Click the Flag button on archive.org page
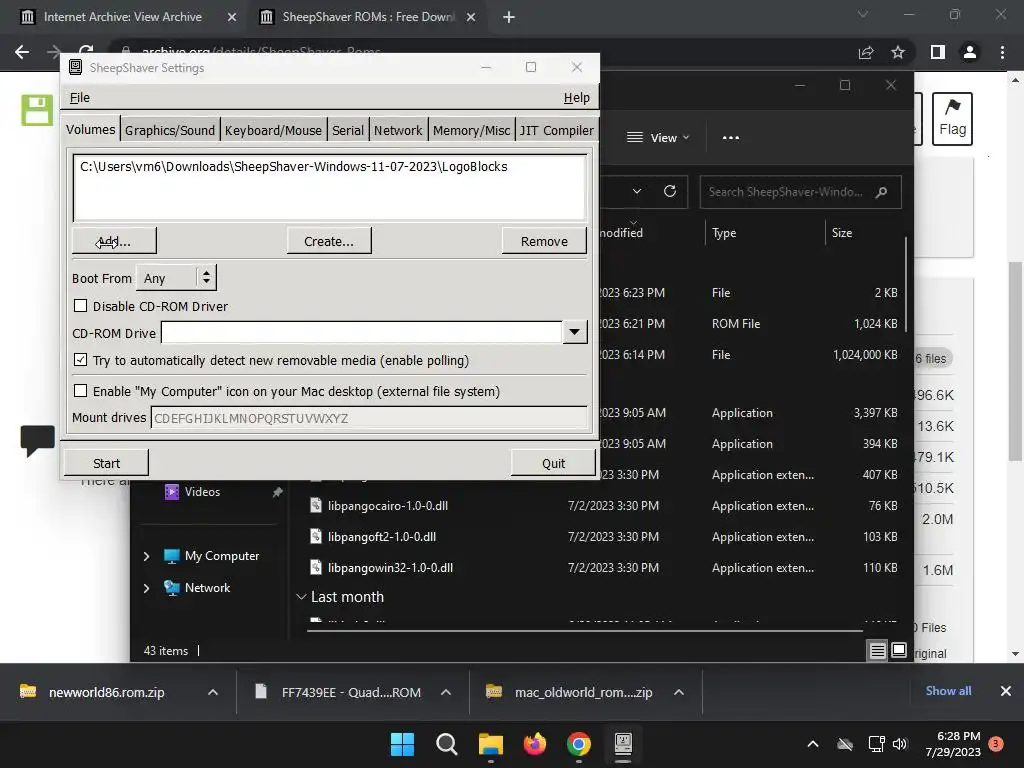The height and width of the screenshot is (768, 1024). [x=952, y=118]
